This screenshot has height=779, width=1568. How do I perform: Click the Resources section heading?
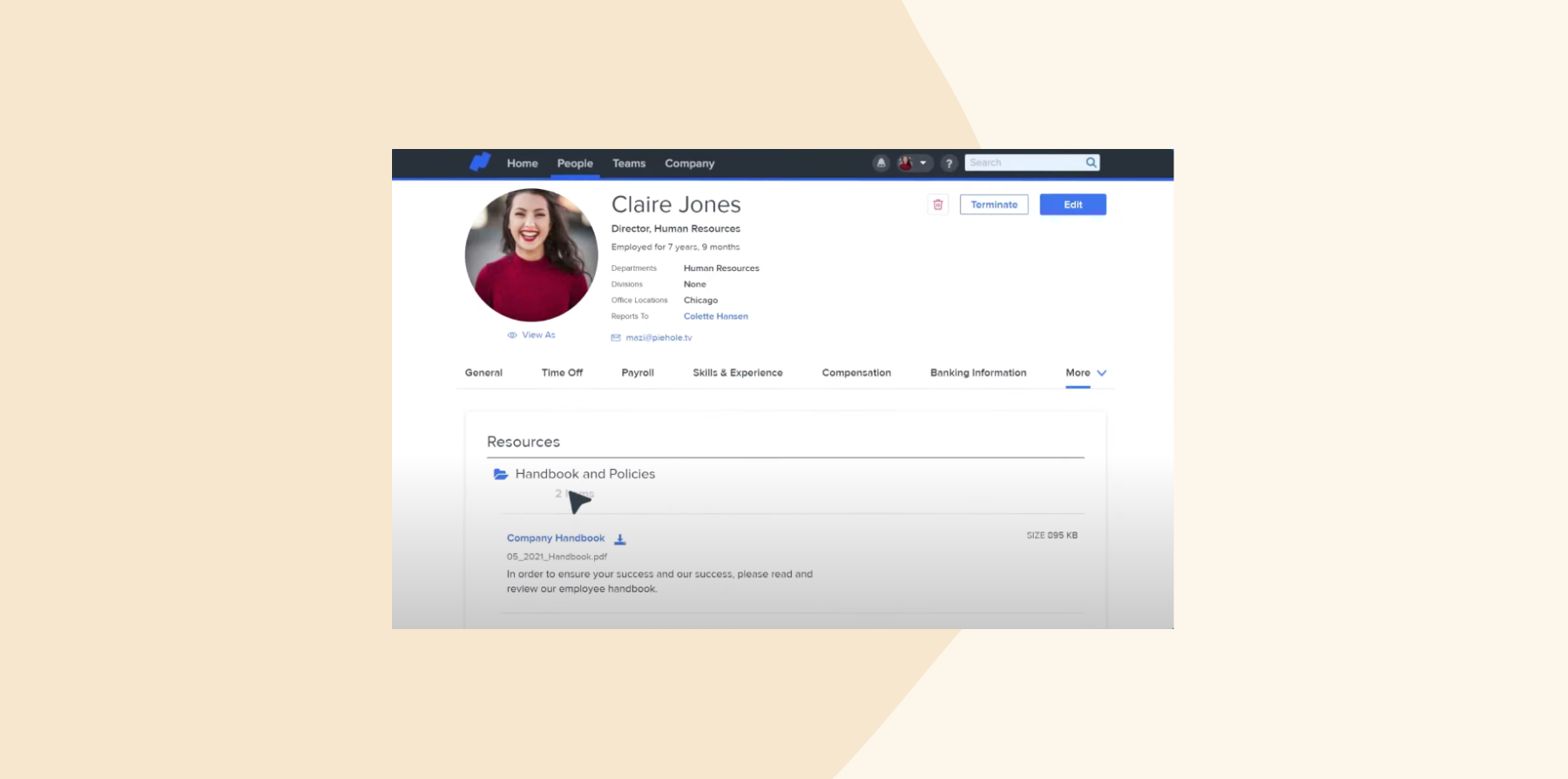(x=524, y=442)
